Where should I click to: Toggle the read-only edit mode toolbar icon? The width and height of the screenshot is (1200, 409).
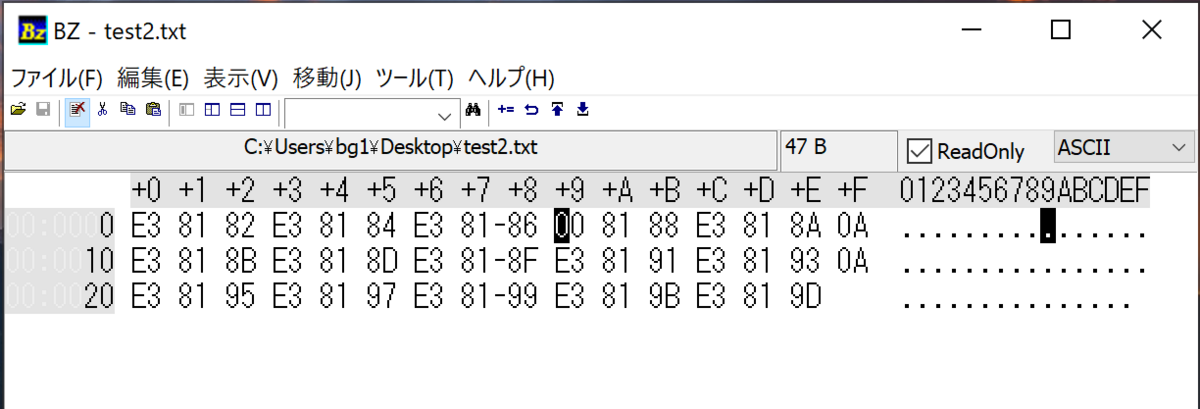point(77,110)
